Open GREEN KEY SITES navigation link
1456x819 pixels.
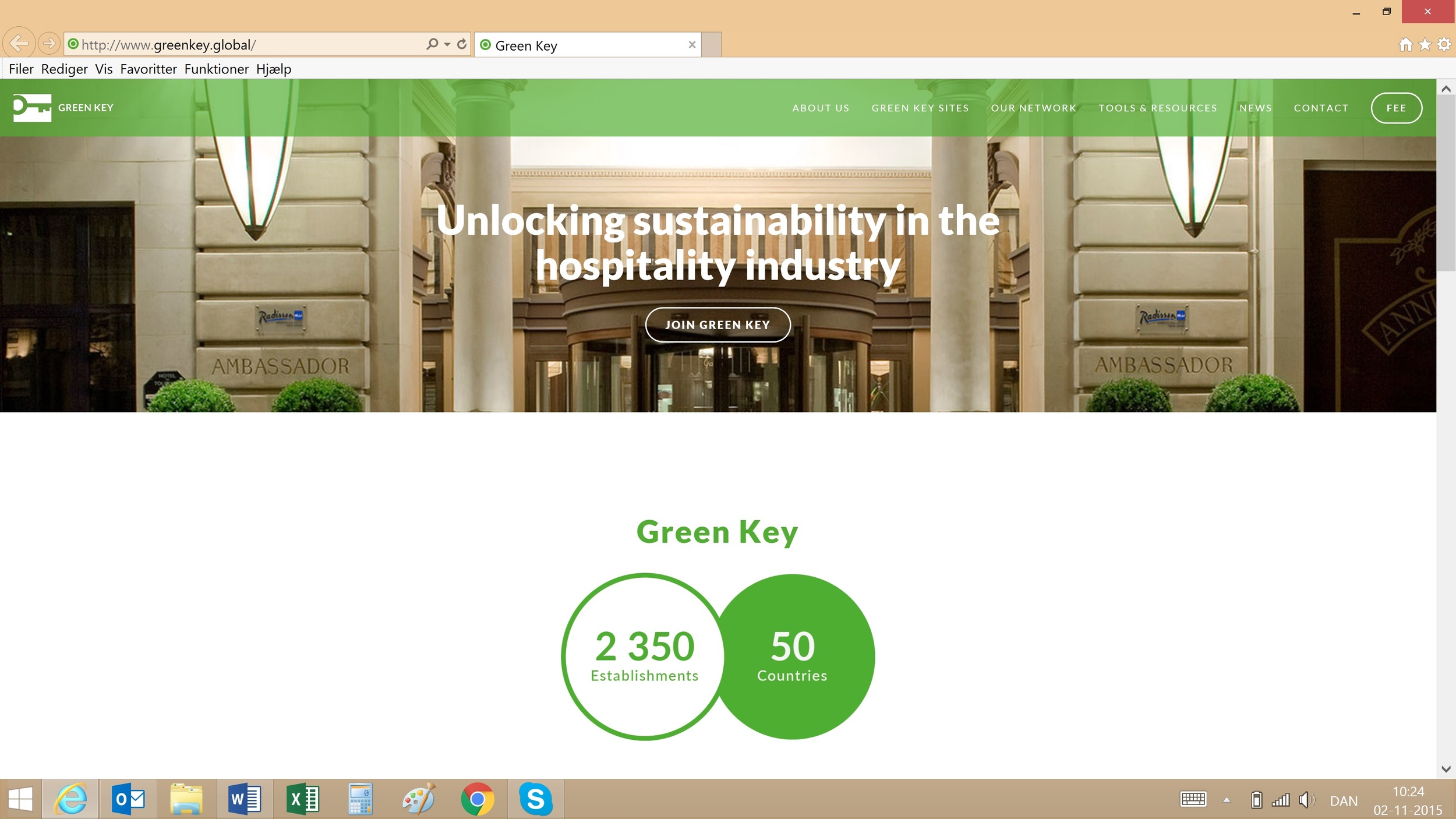coord(920,108)
